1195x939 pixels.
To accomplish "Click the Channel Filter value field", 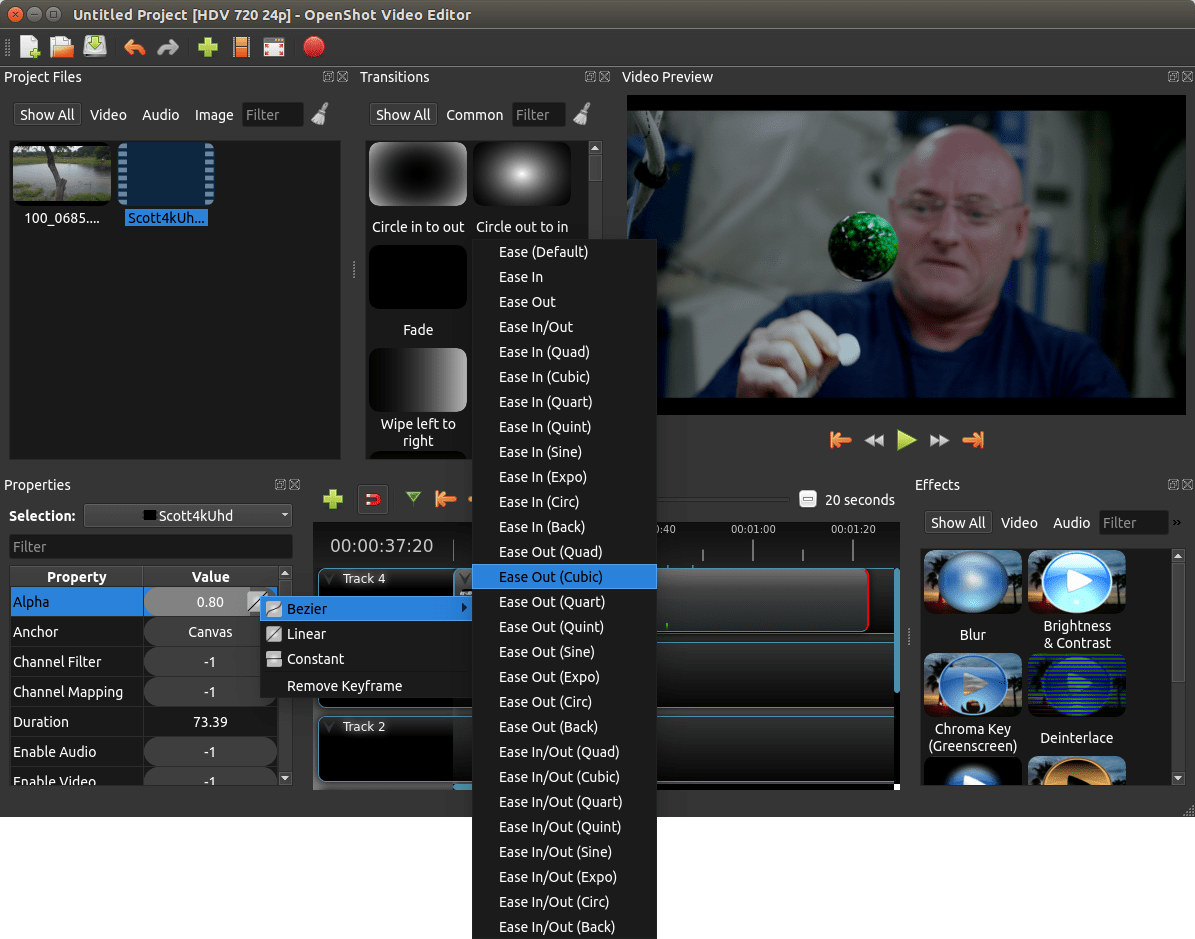I will [x=210, y=662].
